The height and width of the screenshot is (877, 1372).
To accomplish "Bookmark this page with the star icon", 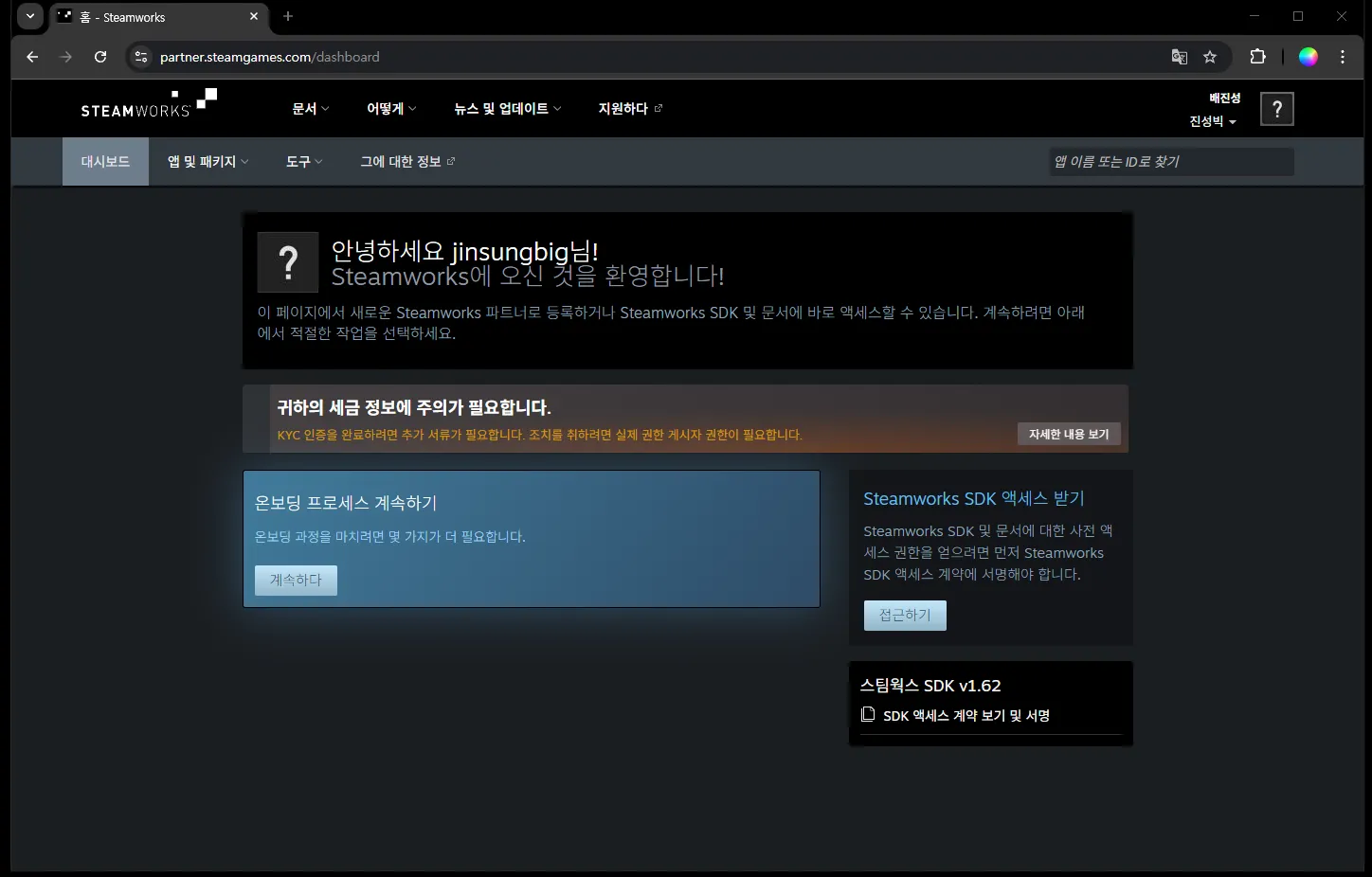I will [1210, 57].
